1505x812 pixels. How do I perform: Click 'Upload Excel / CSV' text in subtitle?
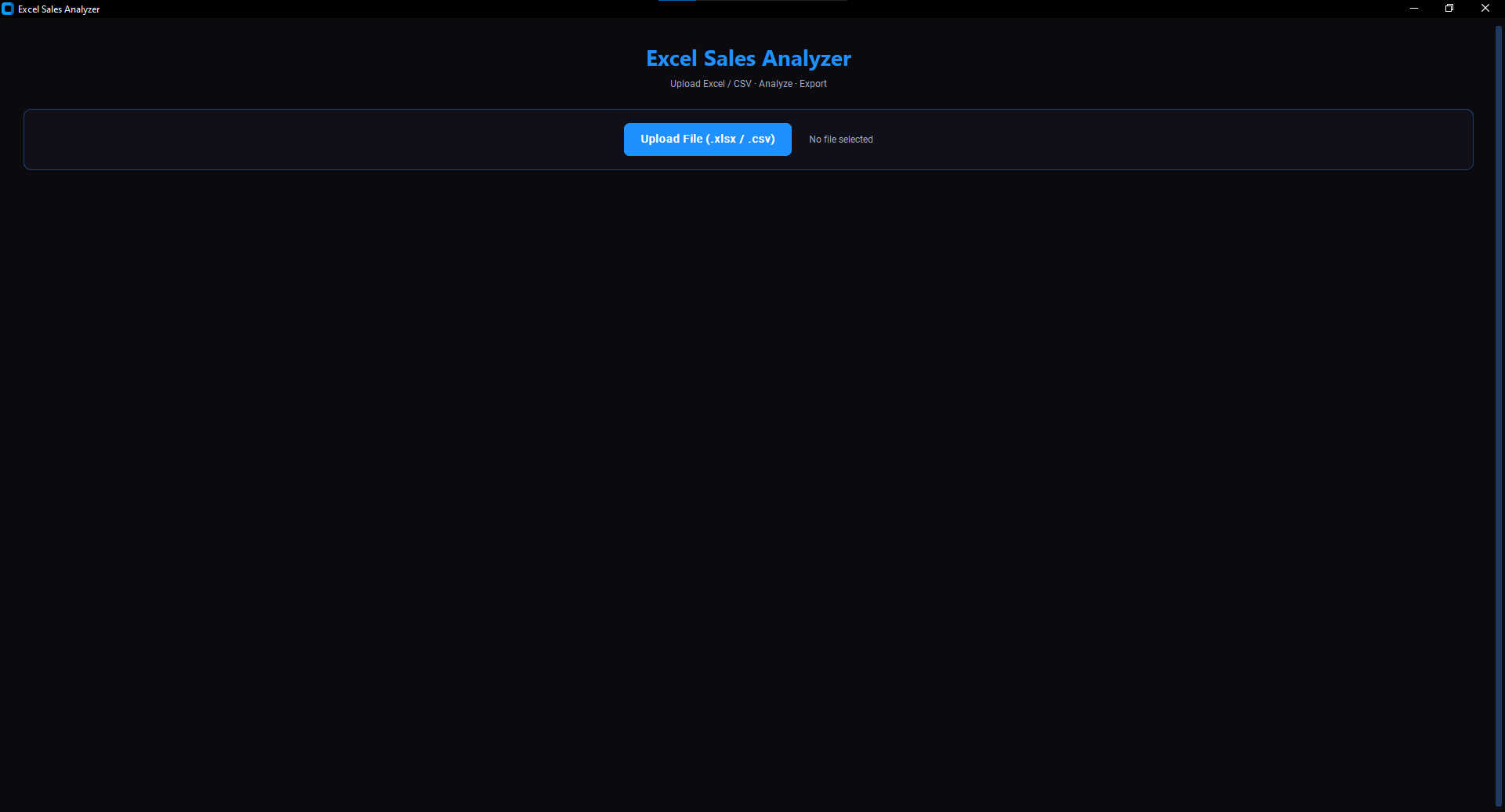(710, 84)
